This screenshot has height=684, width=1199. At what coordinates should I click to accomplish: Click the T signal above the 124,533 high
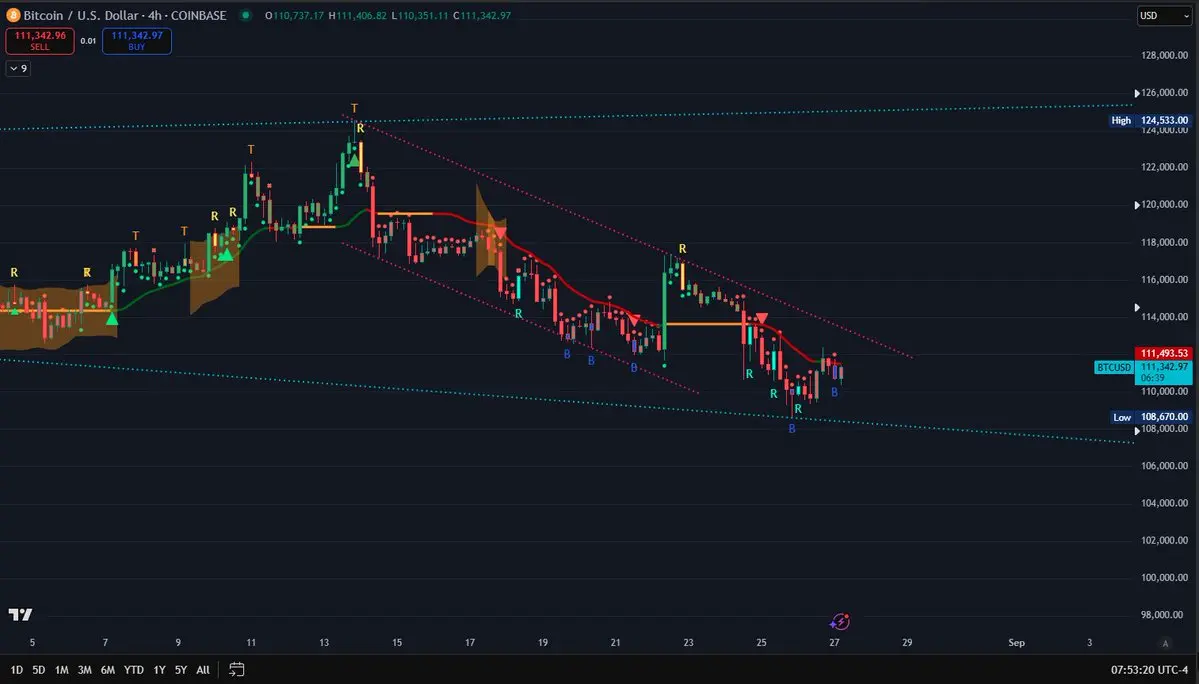(354, 109)
